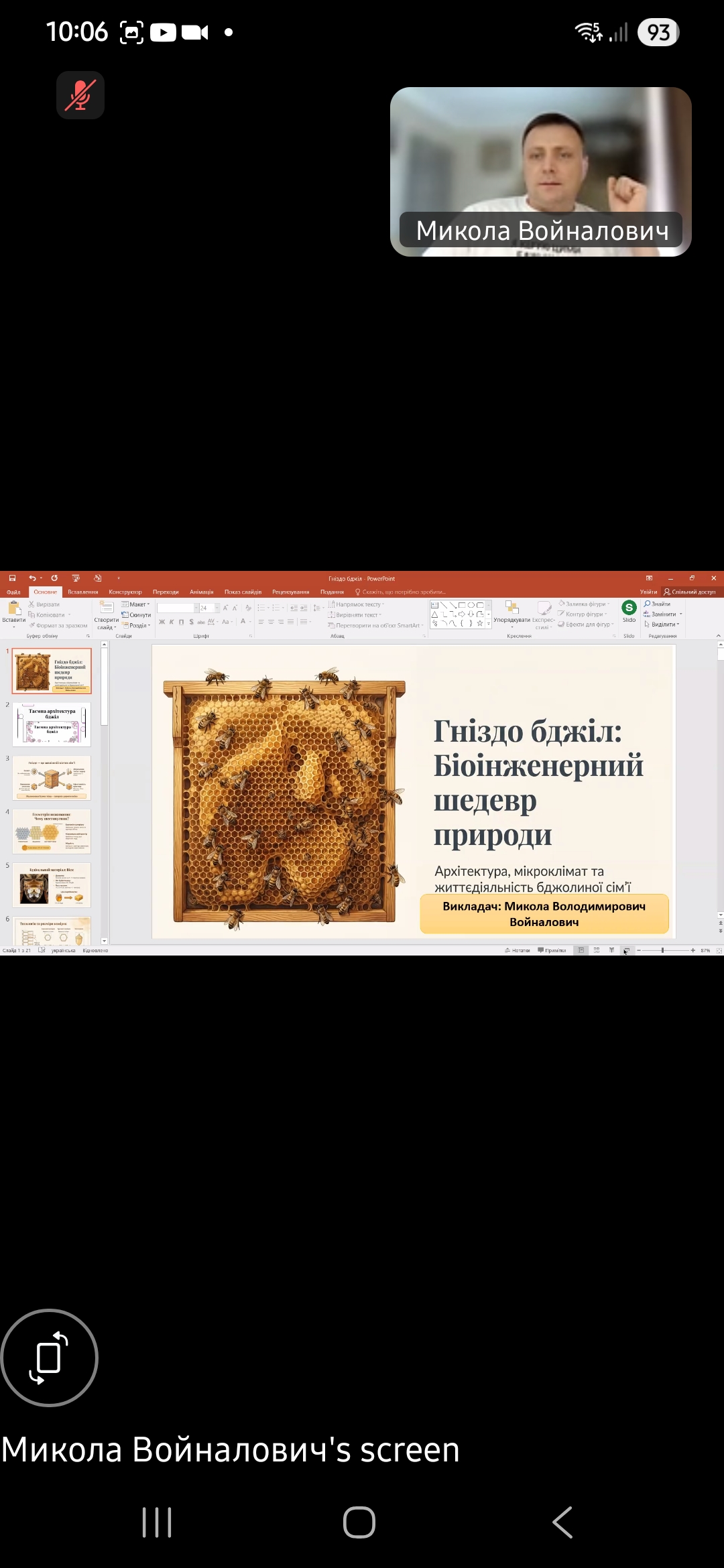Click the 'Скажіть, що потрібно зробити' search box
The height and width of the screenshot is (1568, 724).
401,592
